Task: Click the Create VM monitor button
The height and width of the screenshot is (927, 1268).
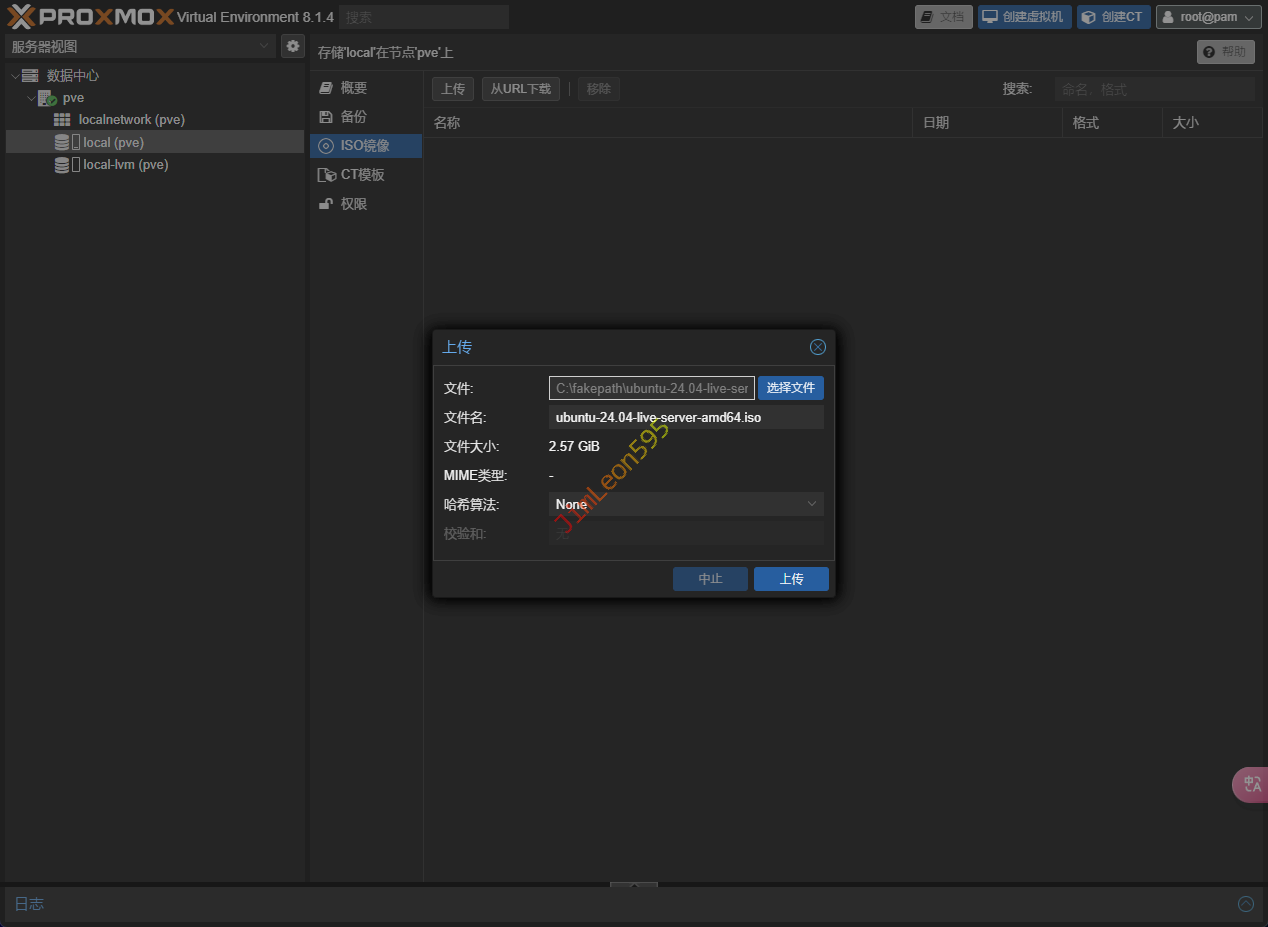Action: click(x=1024, y=17)
